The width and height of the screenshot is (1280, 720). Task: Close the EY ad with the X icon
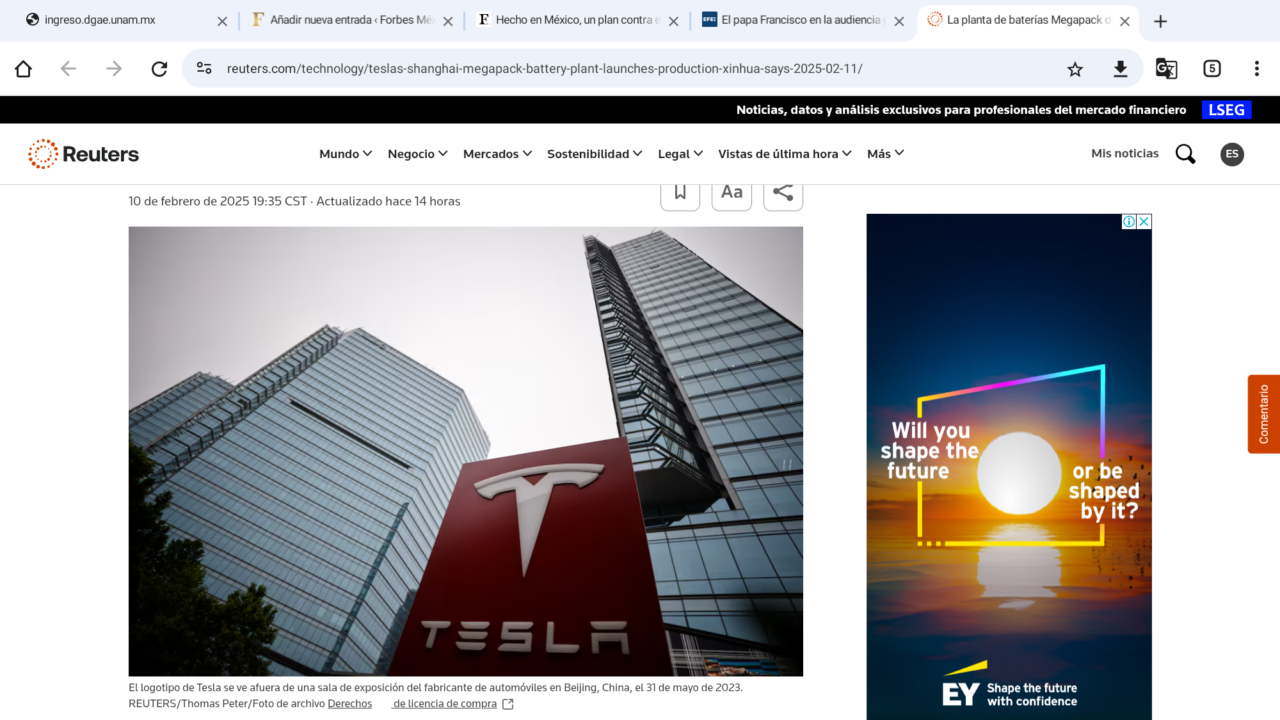click(1144, 222)
